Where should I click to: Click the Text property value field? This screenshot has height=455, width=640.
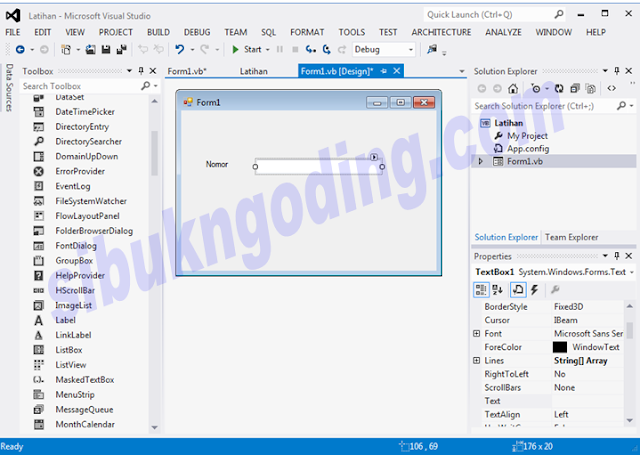point(587,401)
